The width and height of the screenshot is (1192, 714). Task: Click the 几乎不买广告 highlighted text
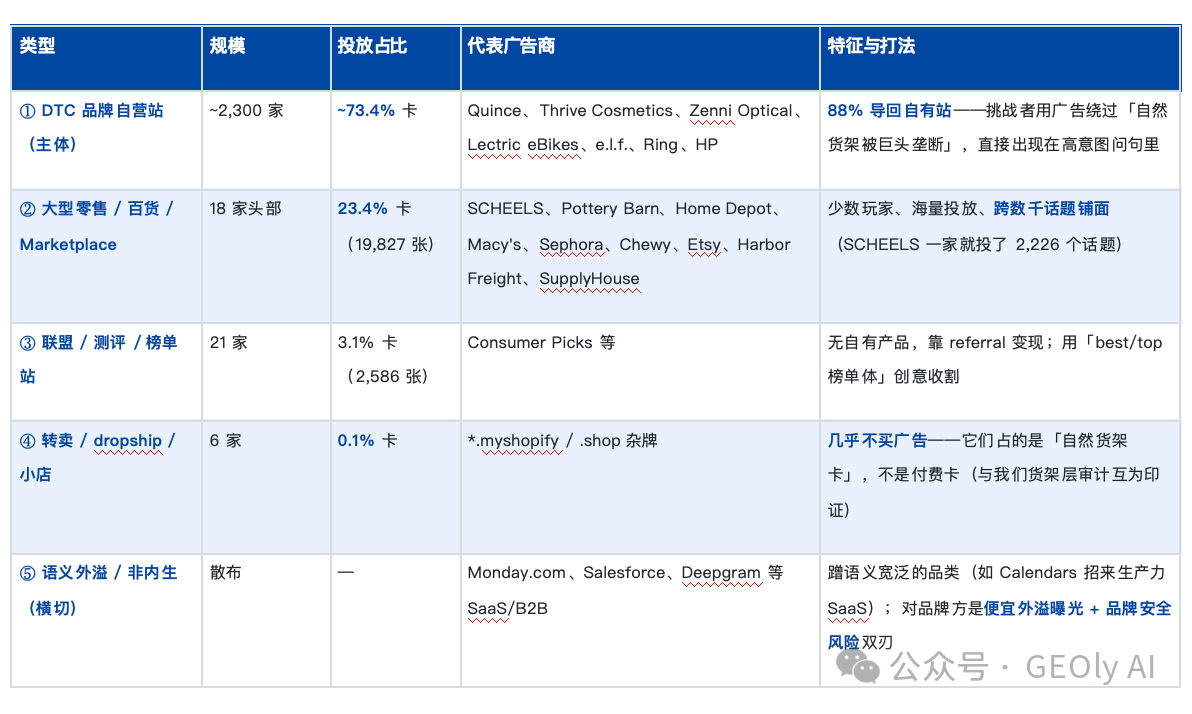(877, 440)
